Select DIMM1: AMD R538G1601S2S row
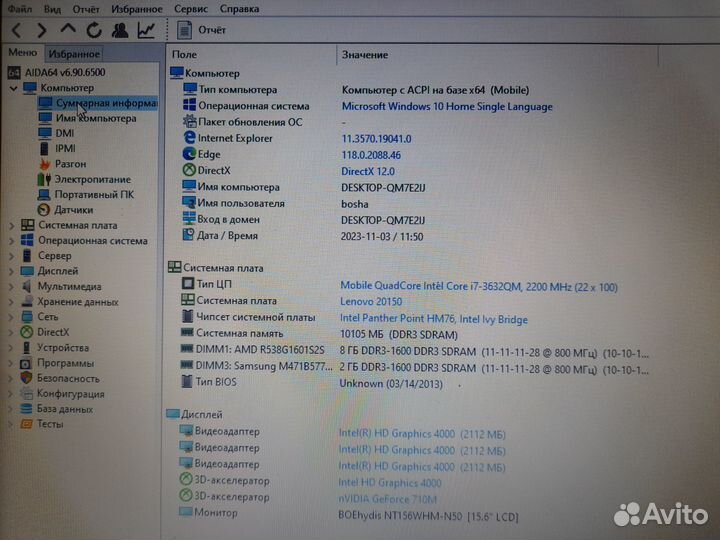The image size is (720, 540). pyautogui.click(x=413, y=351)
